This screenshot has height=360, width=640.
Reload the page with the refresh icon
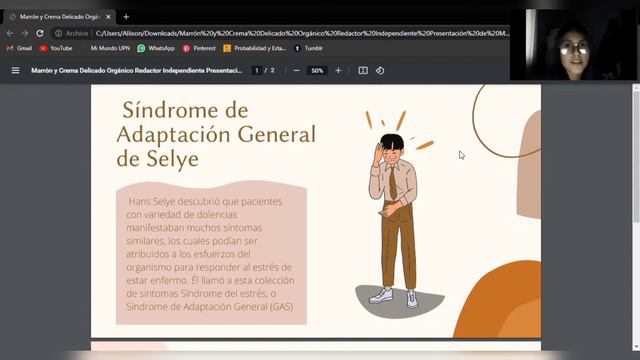click(40, 33)
